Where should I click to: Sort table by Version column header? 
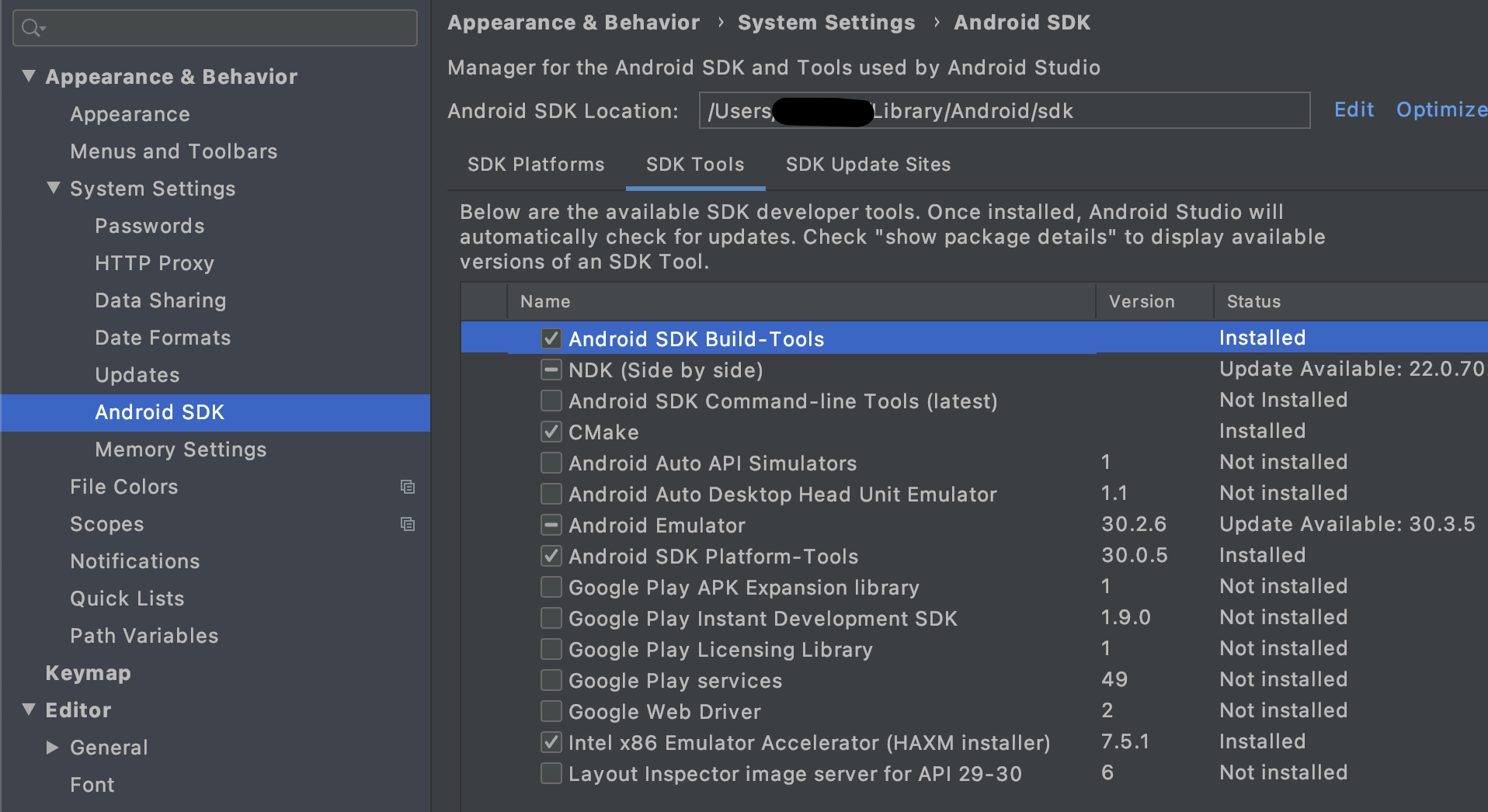coord(1155,301)
